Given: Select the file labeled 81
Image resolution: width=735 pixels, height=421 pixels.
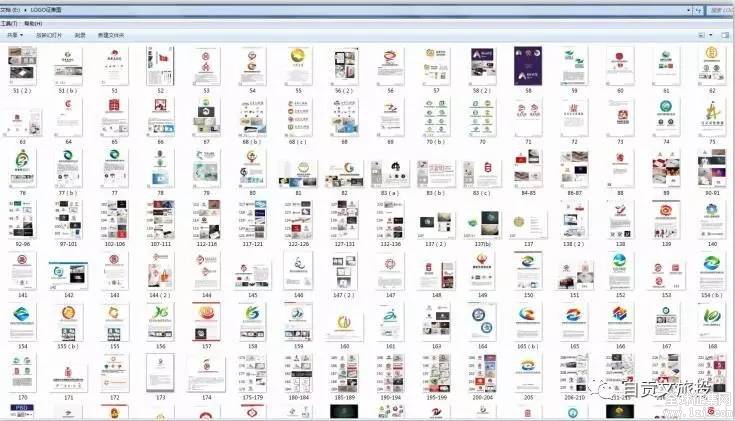Looking at the screenshot, I should coord(298,173).
